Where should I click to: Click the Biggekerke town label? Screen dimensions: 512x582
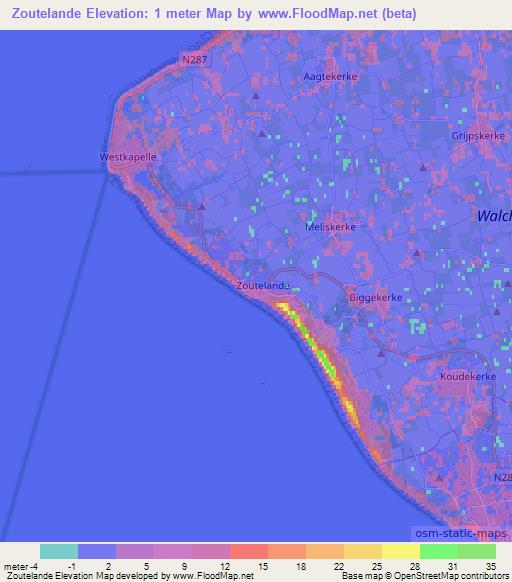point(376,297)
